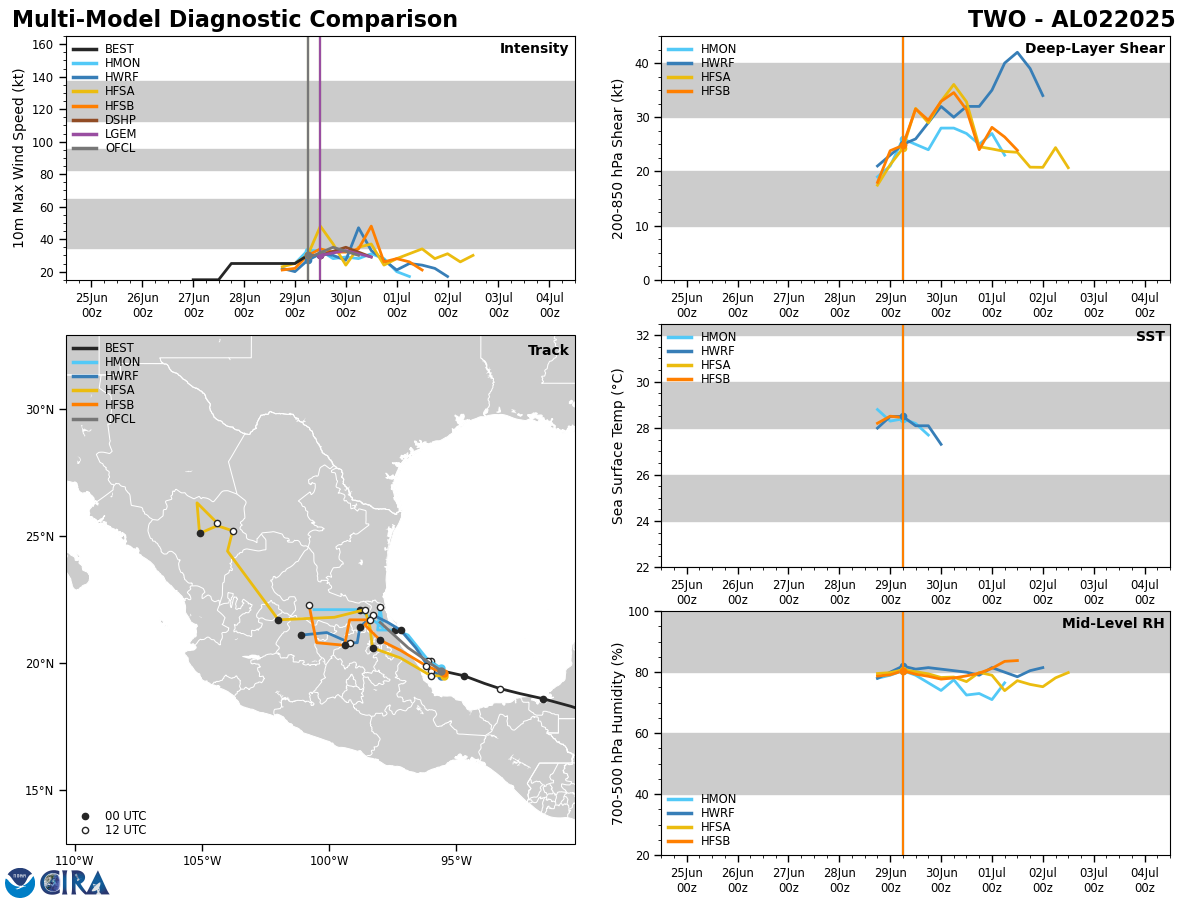Click the TWO - AL022025 storm label
Viewport: 1200px width, 900px height.
click(1071, 20)
